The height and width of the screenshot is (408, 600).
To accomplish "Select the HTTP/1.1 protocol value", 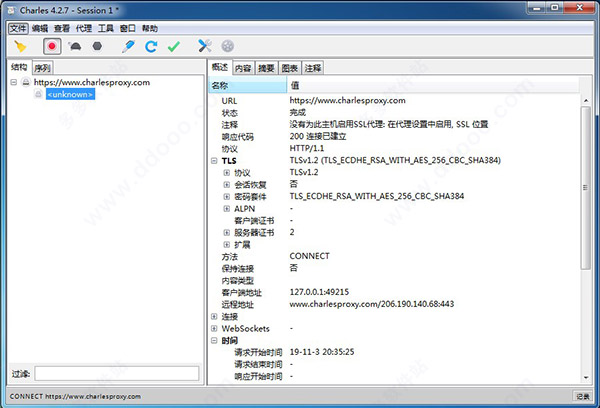I will tap(307, 149).
